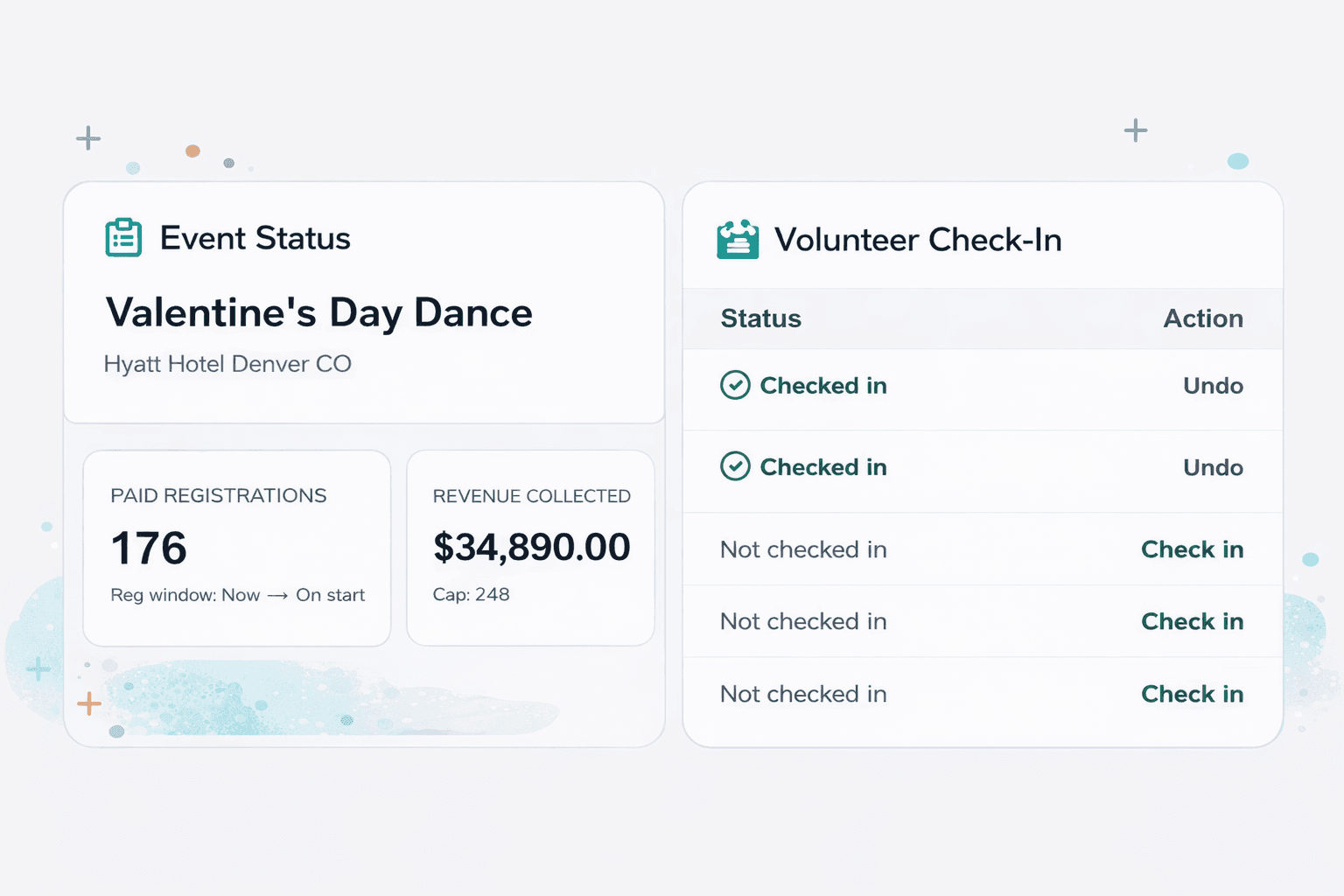This screenshot has width=1344, height=896.
Task: Select the Paid Registrations 176 value
Action: click(149, 549)
